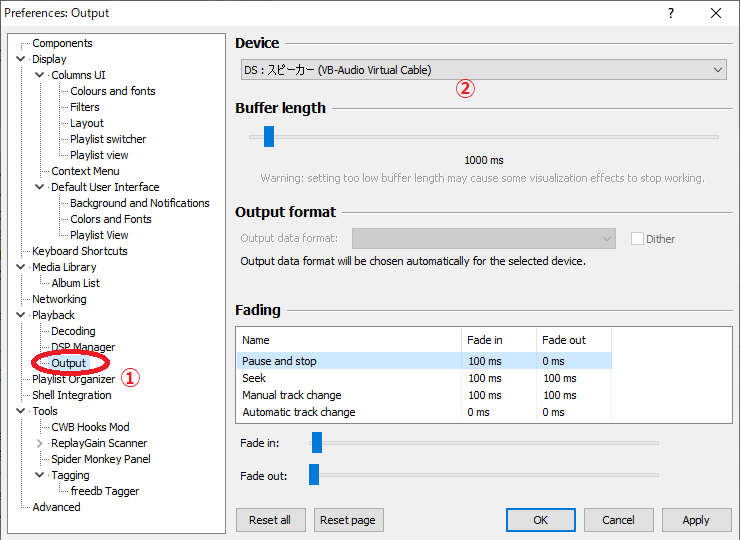Select Spider Monkey Panel entry

pos(101,459)
